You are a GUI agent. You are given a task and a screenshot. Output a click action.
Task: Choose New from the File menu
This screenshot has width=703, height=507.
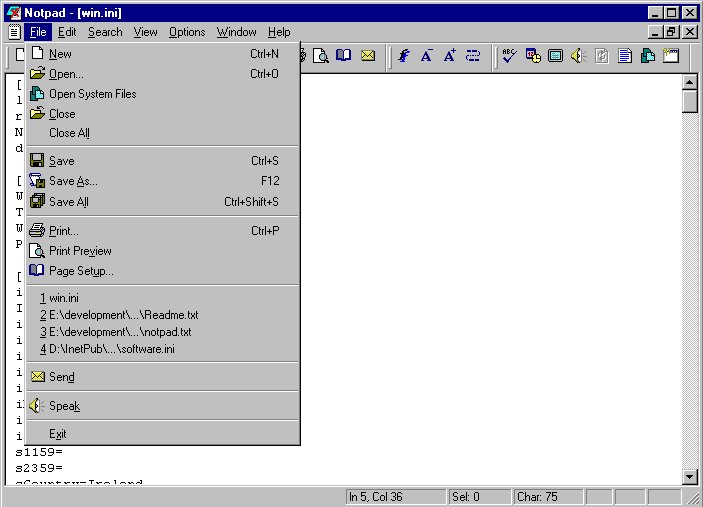click(163, 54)
